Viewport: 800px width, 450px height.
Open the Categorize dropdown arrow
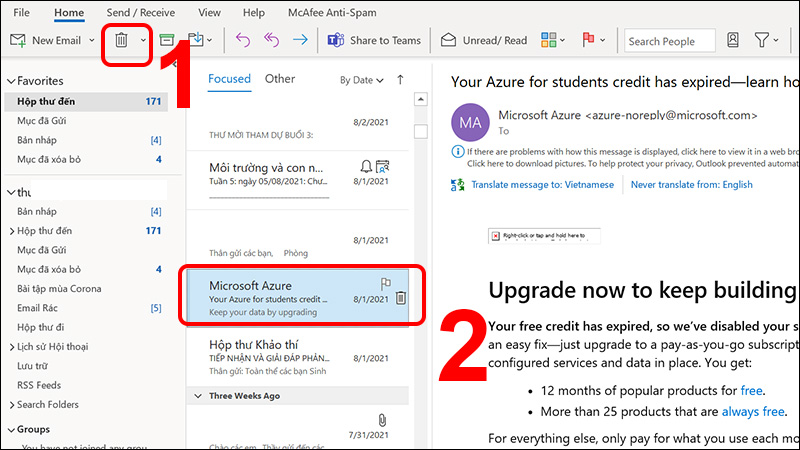point(562,40)
